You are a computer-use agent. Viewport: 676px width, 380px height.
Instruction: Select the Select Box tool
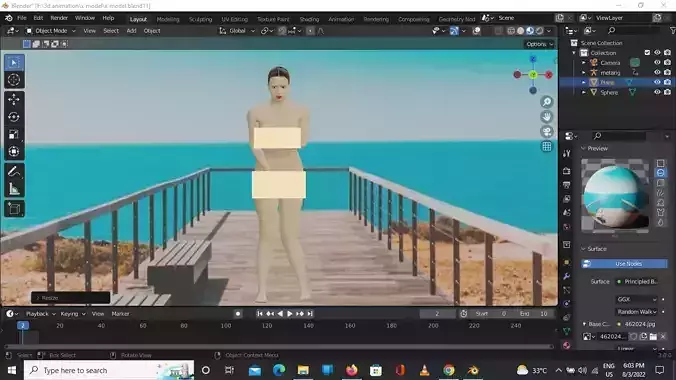14,63
